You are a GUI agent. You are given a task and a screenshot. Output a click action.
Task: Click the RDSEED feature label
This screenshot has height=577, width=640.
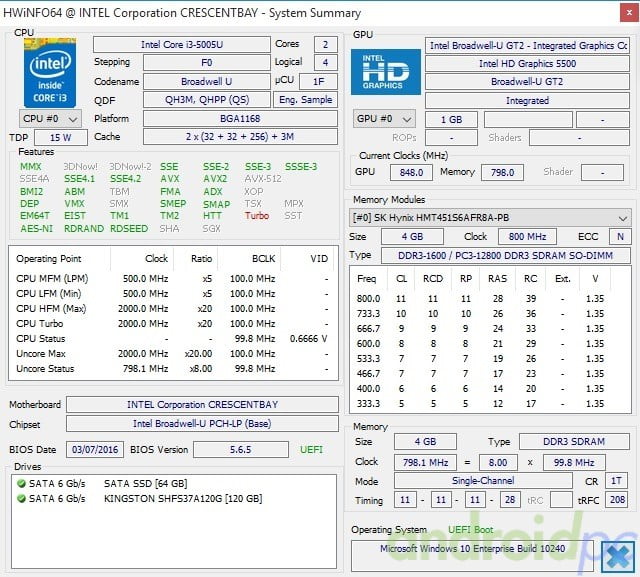129,229
